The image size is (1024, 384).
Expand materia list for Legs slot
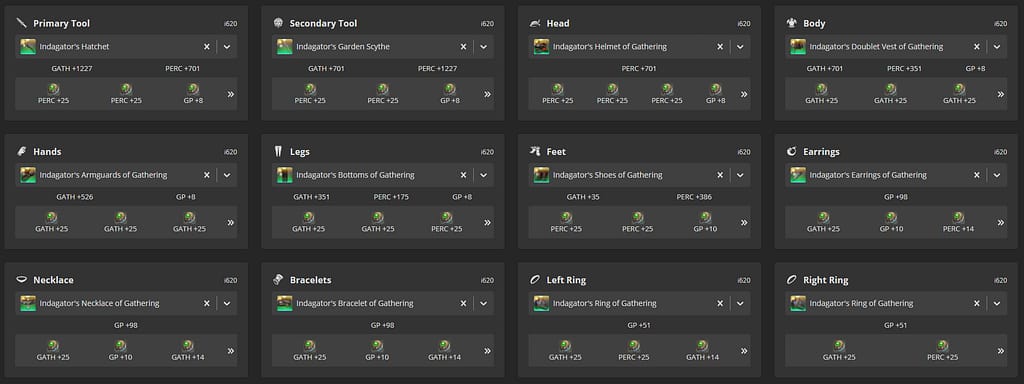click(487, 223)
